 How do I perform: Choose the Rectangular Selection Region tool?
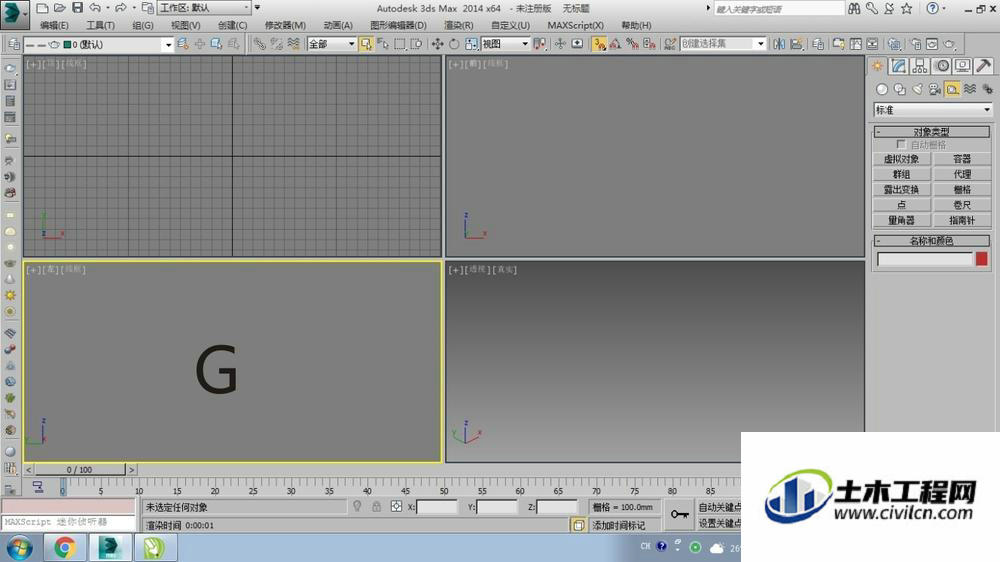pyautogui.click(x=400, y=44)
